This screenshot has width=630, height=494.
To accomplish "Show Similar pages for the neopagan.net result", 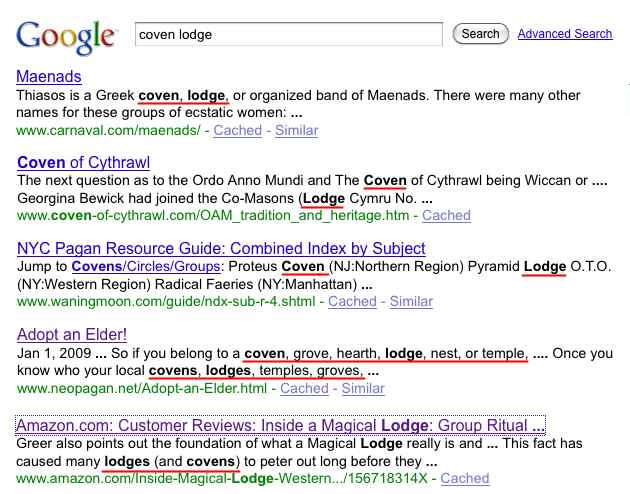I will pos(363,388).
